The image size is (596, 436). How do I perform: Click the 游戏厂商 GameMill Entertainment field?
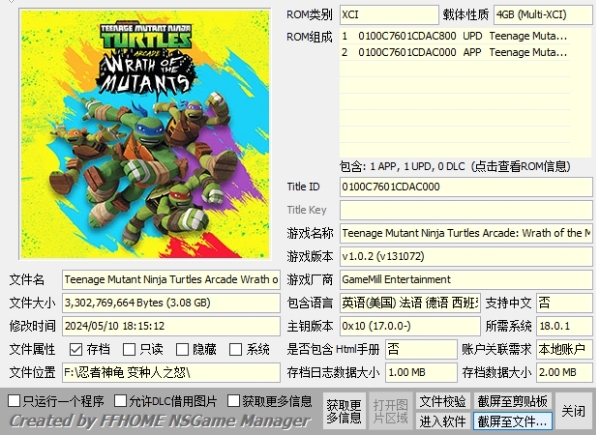pyautogui.click(x=466, y=280)
